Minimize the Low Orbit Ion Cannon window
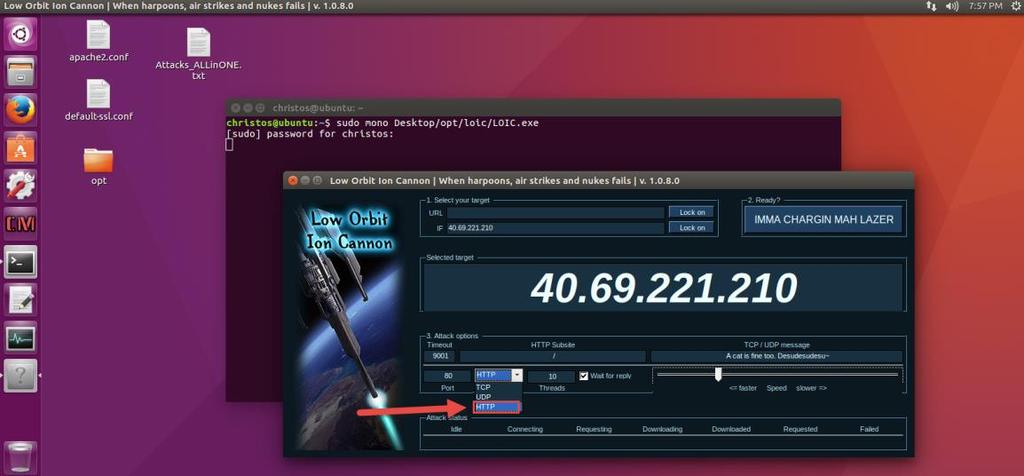Screen dimensions: 1024x476 point(305,180)
